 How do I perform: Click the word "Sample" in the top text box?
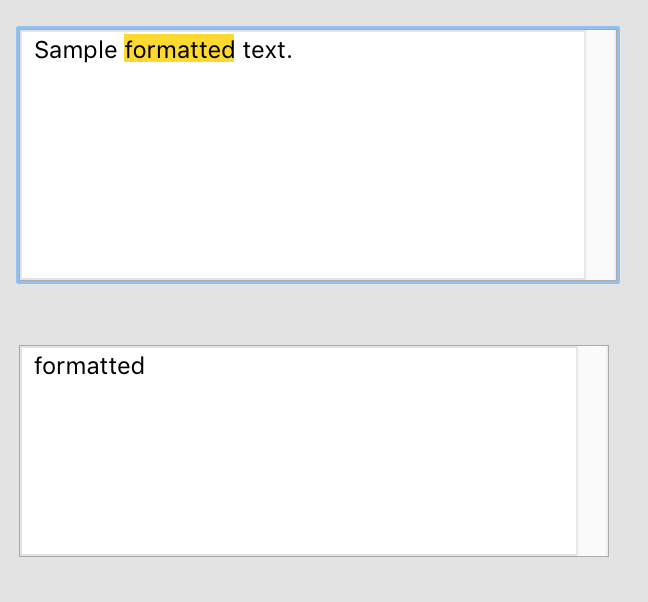pyautogui.click(x=76, y=50)
